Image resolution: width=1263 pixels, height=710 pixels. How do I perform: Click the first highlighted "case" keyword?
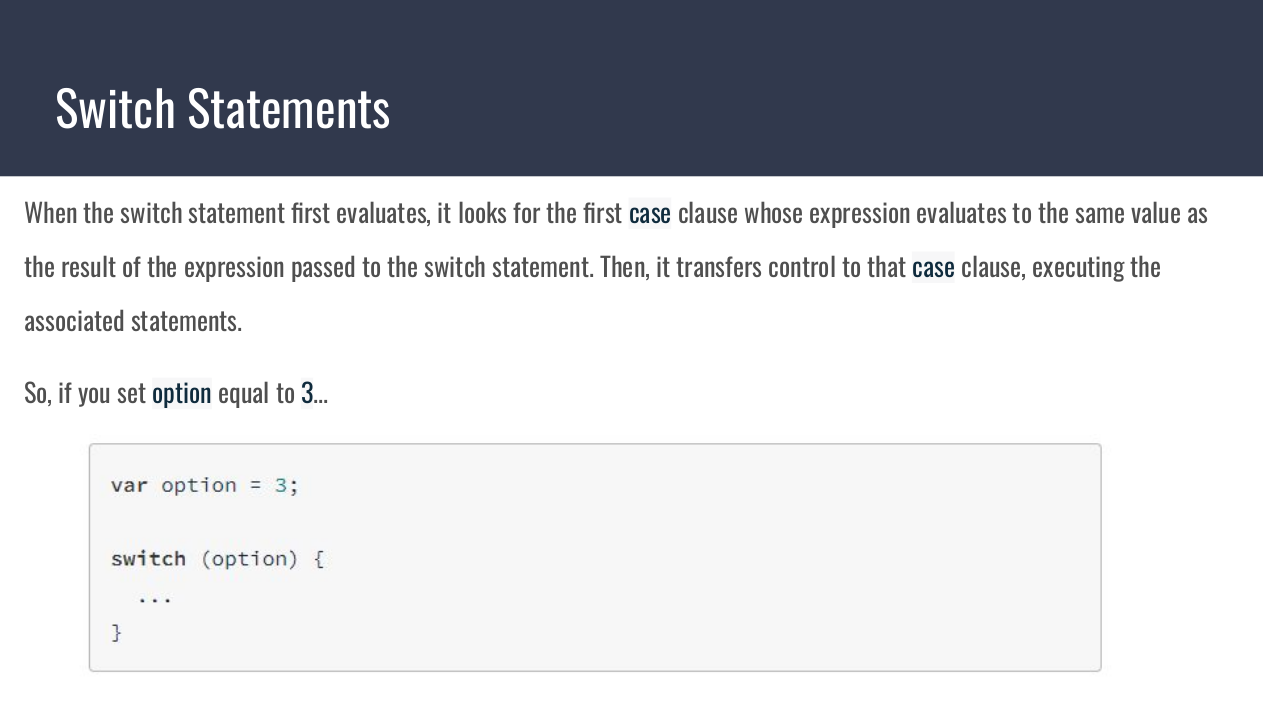[649, 214]
